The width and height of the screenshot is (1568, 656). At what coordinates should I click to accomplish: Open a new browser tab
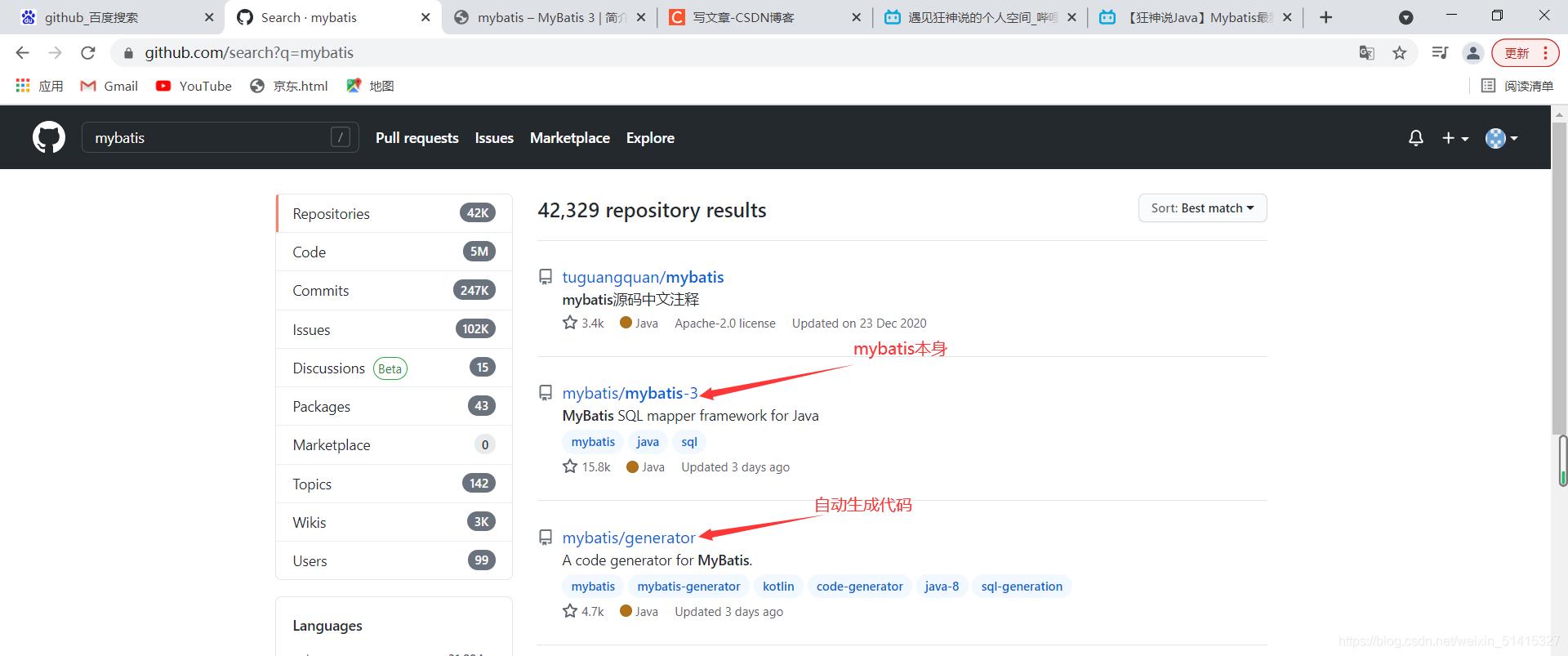(x=1326, y=17)
